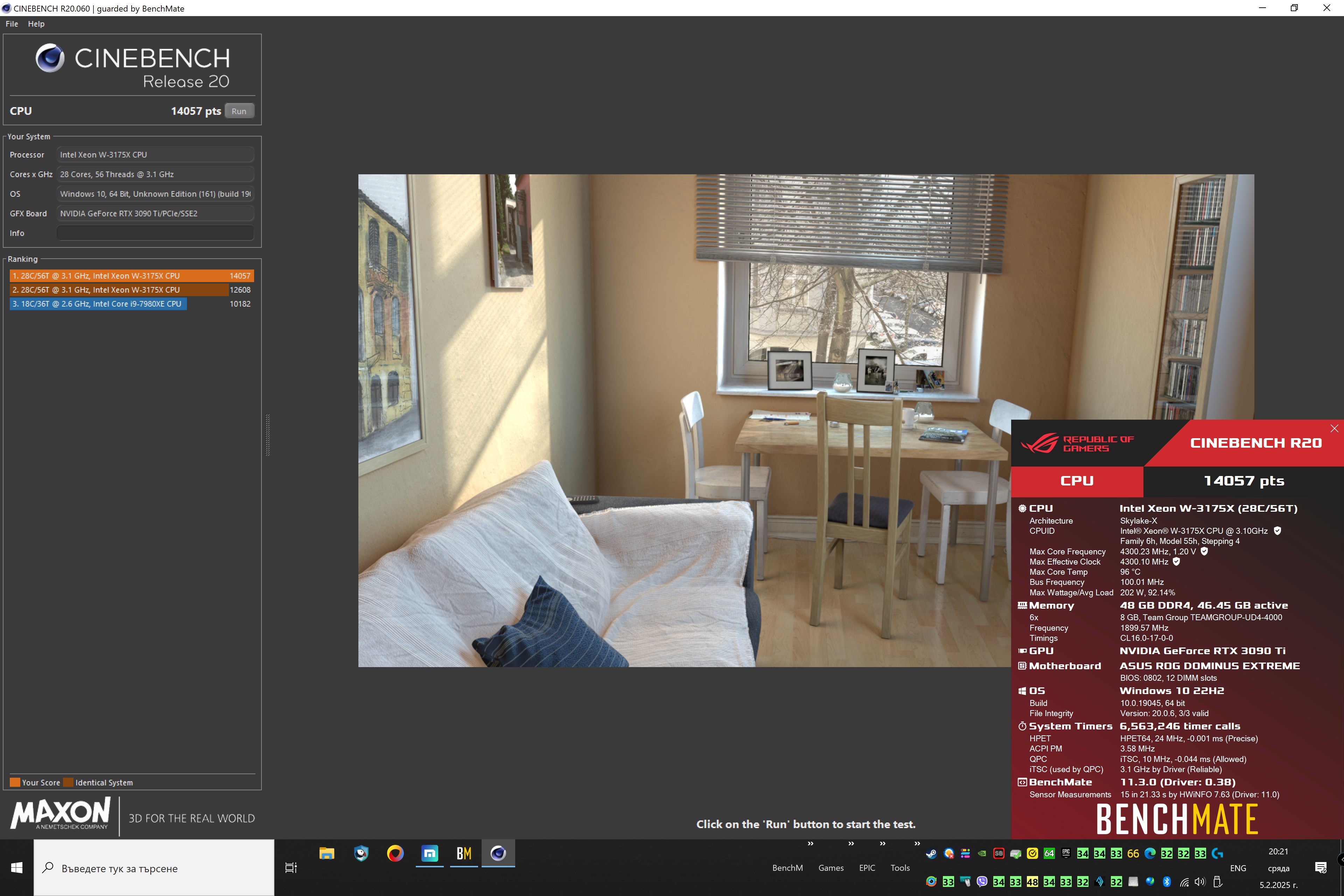Image resolution: width=1344 pixels, height=896 pixels.
Task: Open the red-yellow circular browser icon on taskbar
Action: tap(395, 854)
